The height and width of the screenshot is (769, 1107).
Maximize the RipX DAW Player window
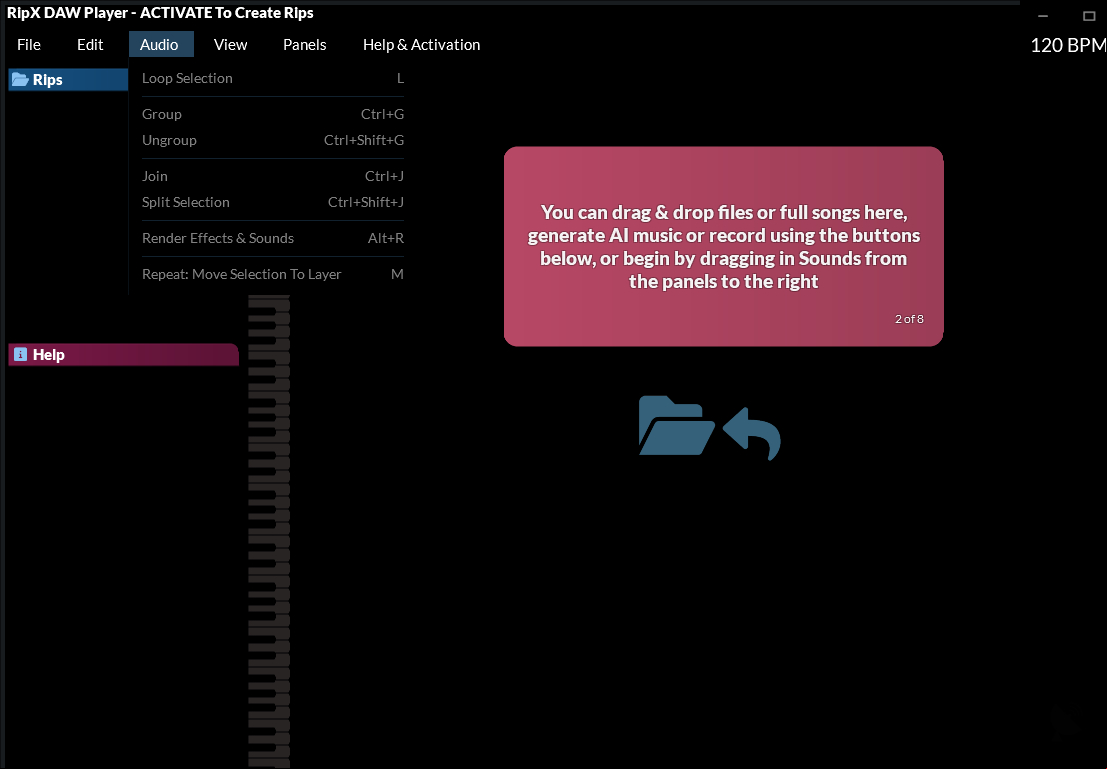point(1089,16)
